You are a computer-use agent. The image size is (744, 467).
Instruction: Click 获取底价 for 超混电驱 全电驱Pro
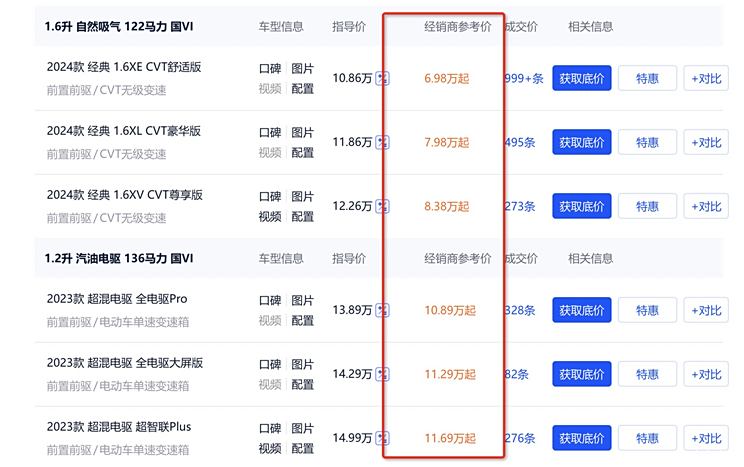pyautogui.click(x=581, y=310)
